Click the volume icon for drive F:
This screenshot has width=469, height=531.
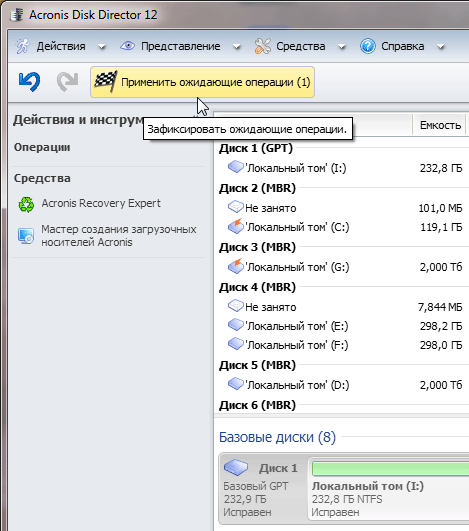pos(236,344)
